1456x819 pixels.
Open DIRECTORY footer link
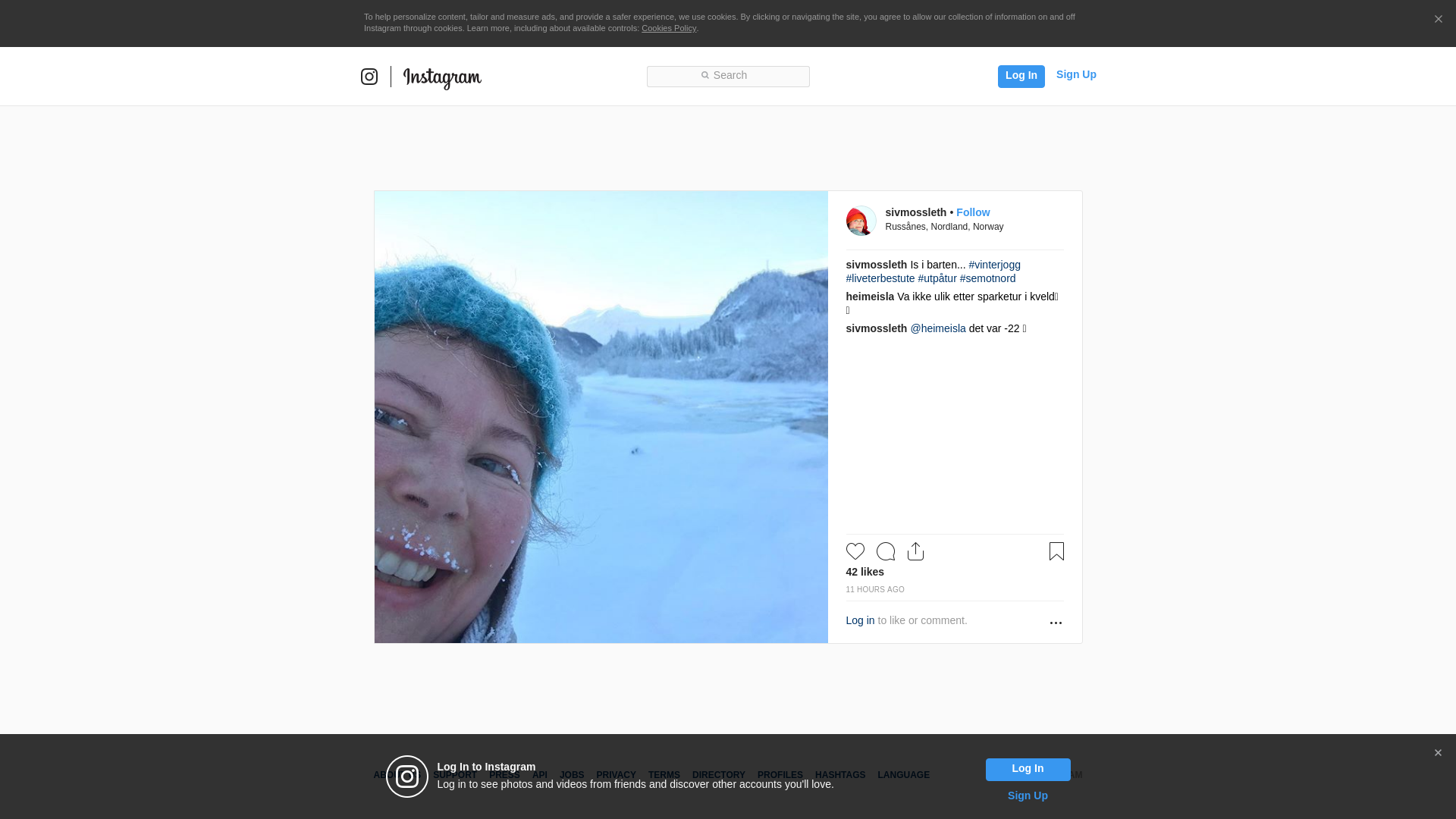(718, 775)
